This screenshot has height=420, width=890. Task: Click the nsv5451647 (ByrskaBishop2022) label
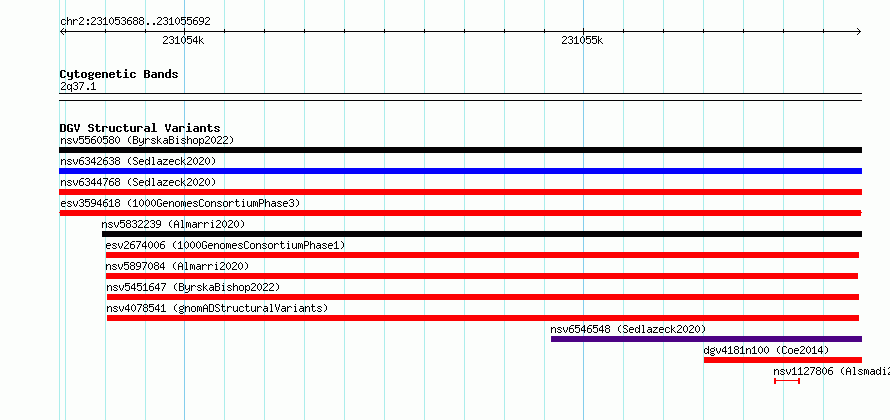point(193,287)
